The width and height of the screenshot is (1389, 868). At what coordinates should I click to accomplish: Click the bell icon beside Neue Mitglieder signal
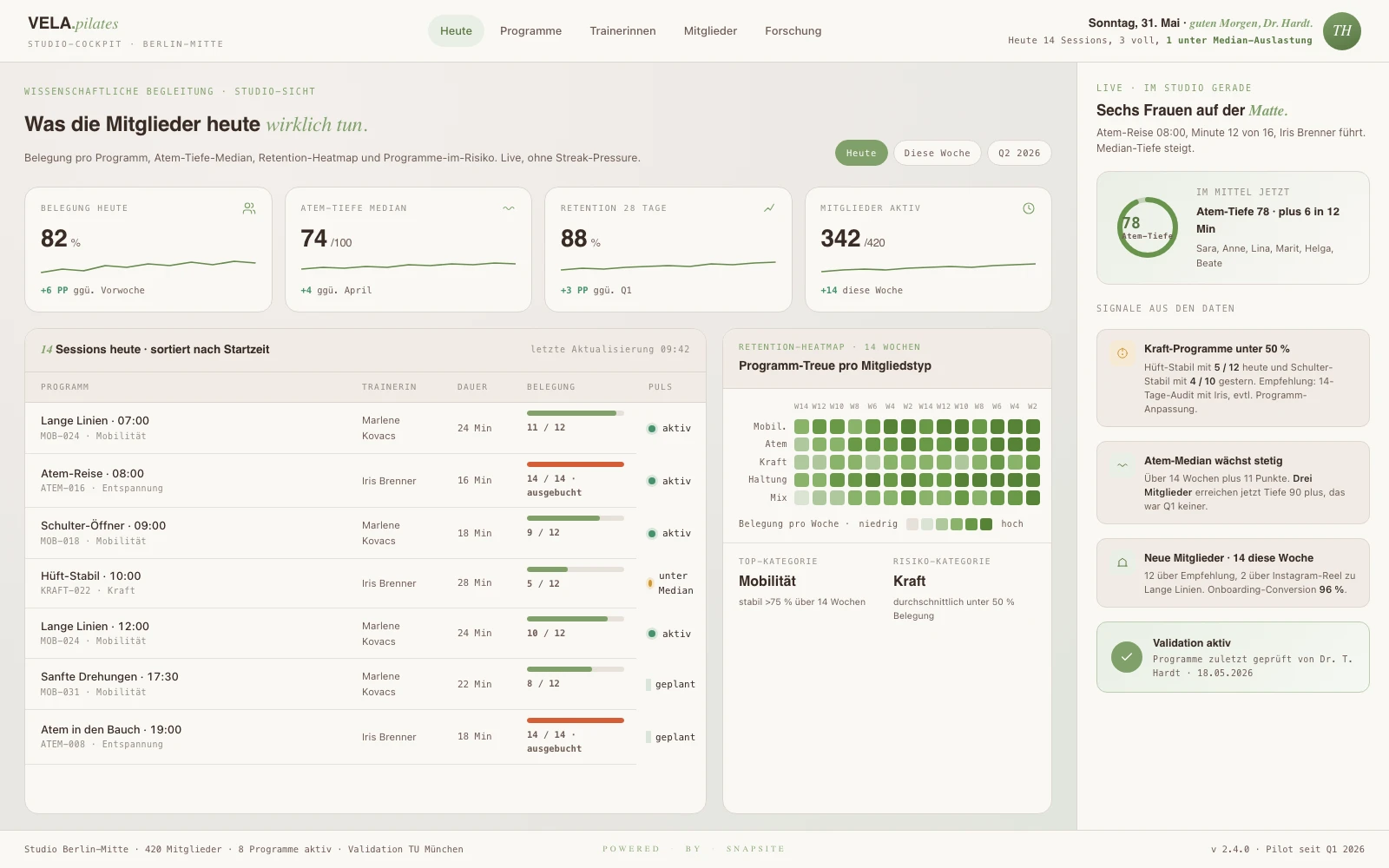(x=1122, y=562)
